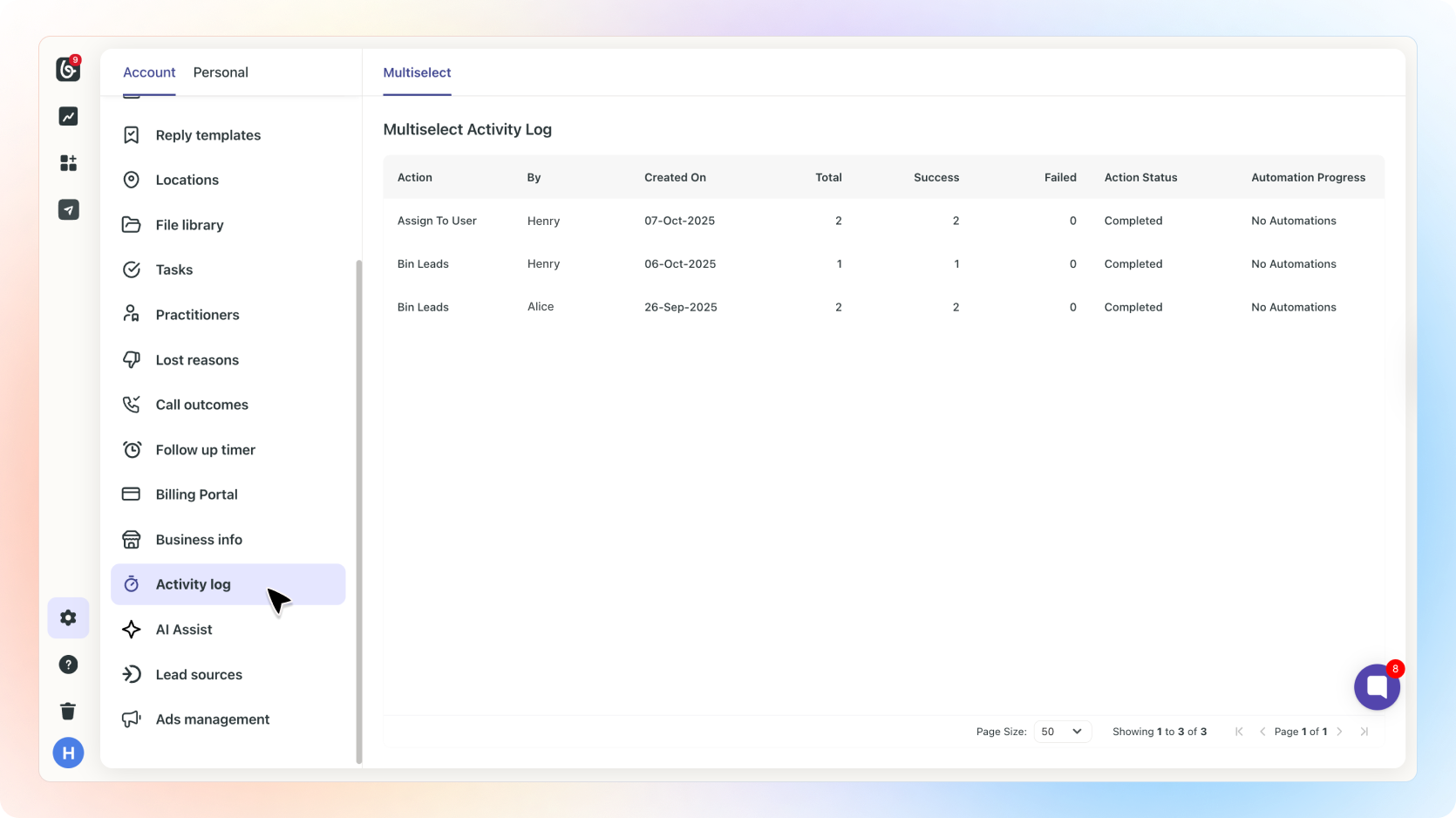Go to next page arrow
1456x818 pixels.
(1340, 732)
